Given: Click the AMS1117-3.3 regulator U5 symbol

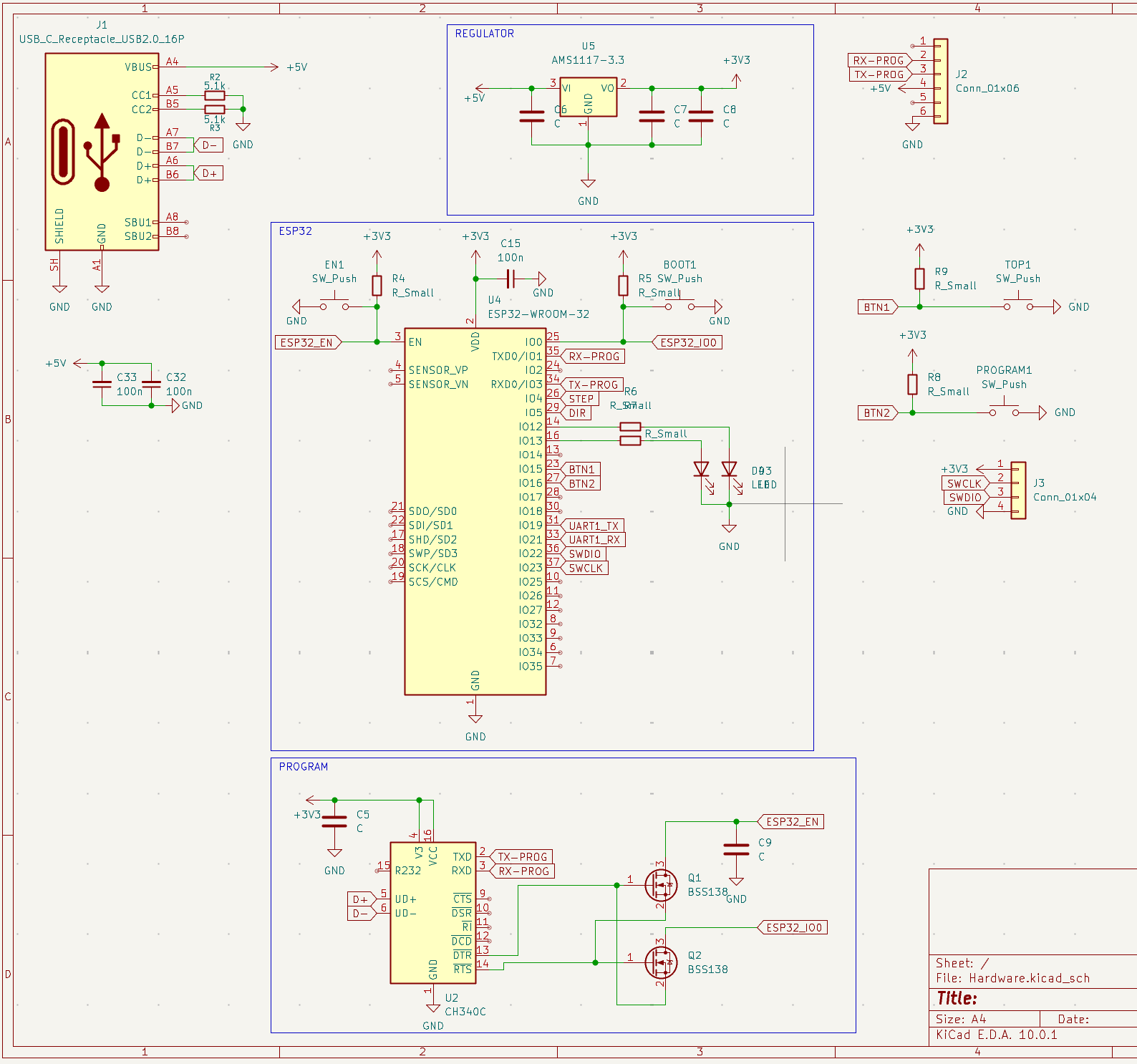Looking at the screenshot, I should point(589,97).
